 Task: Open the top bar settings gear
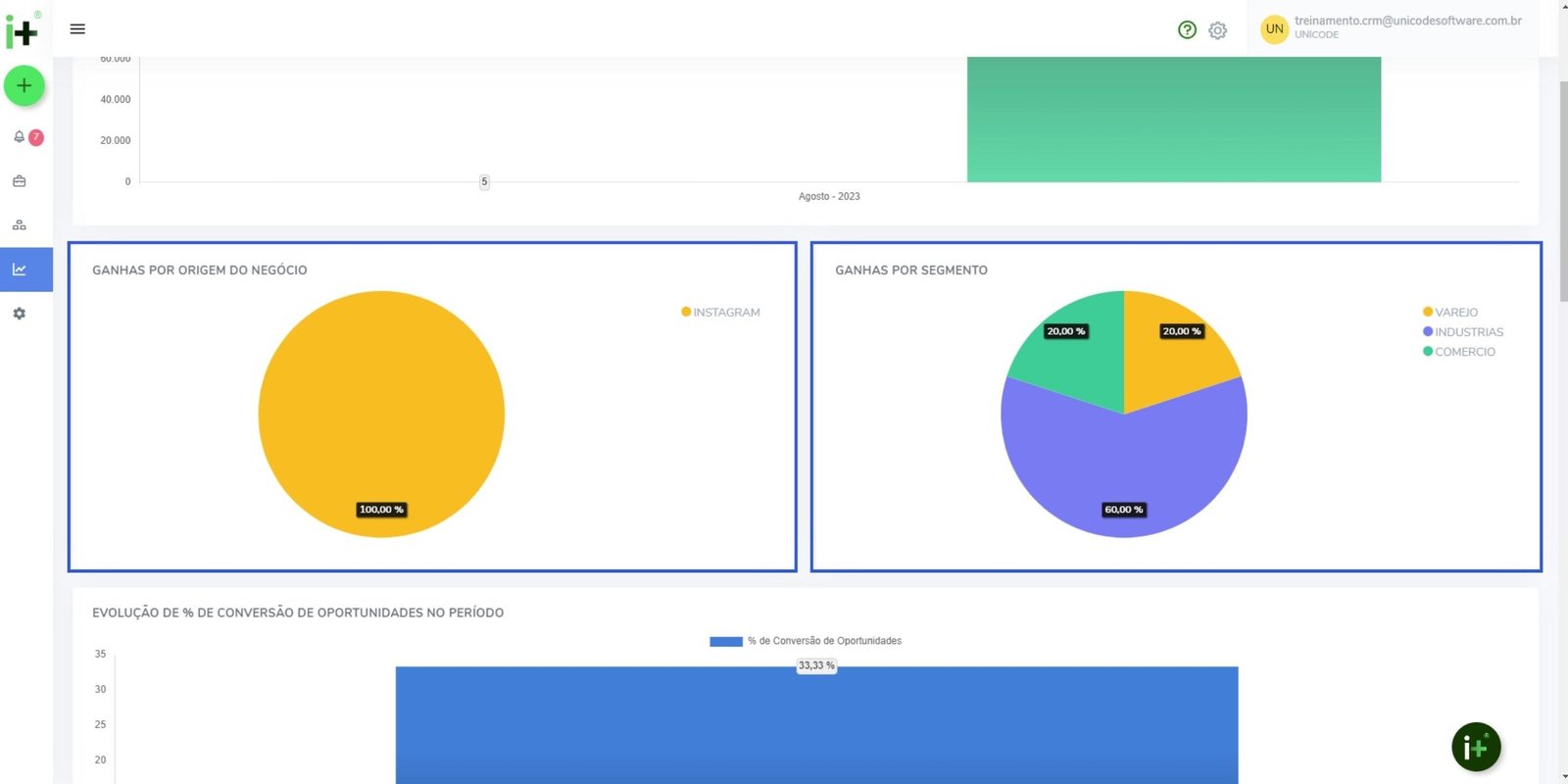(x=1217, y=30)
